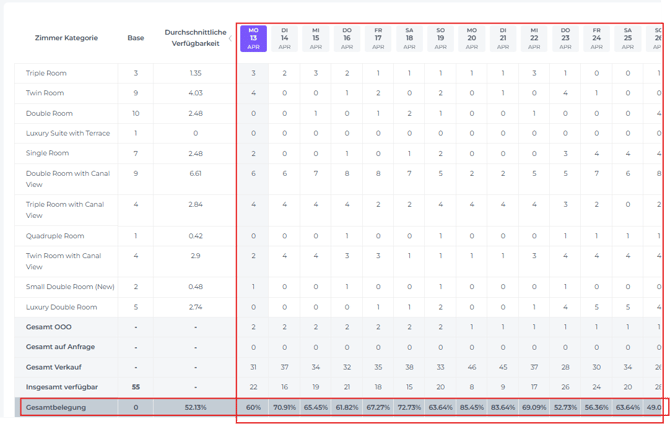This screenshot has height=424, width=670.
Task: Click the 52.13% average occupancy cell
Action: pyautogui.click(x=195, y=407)
